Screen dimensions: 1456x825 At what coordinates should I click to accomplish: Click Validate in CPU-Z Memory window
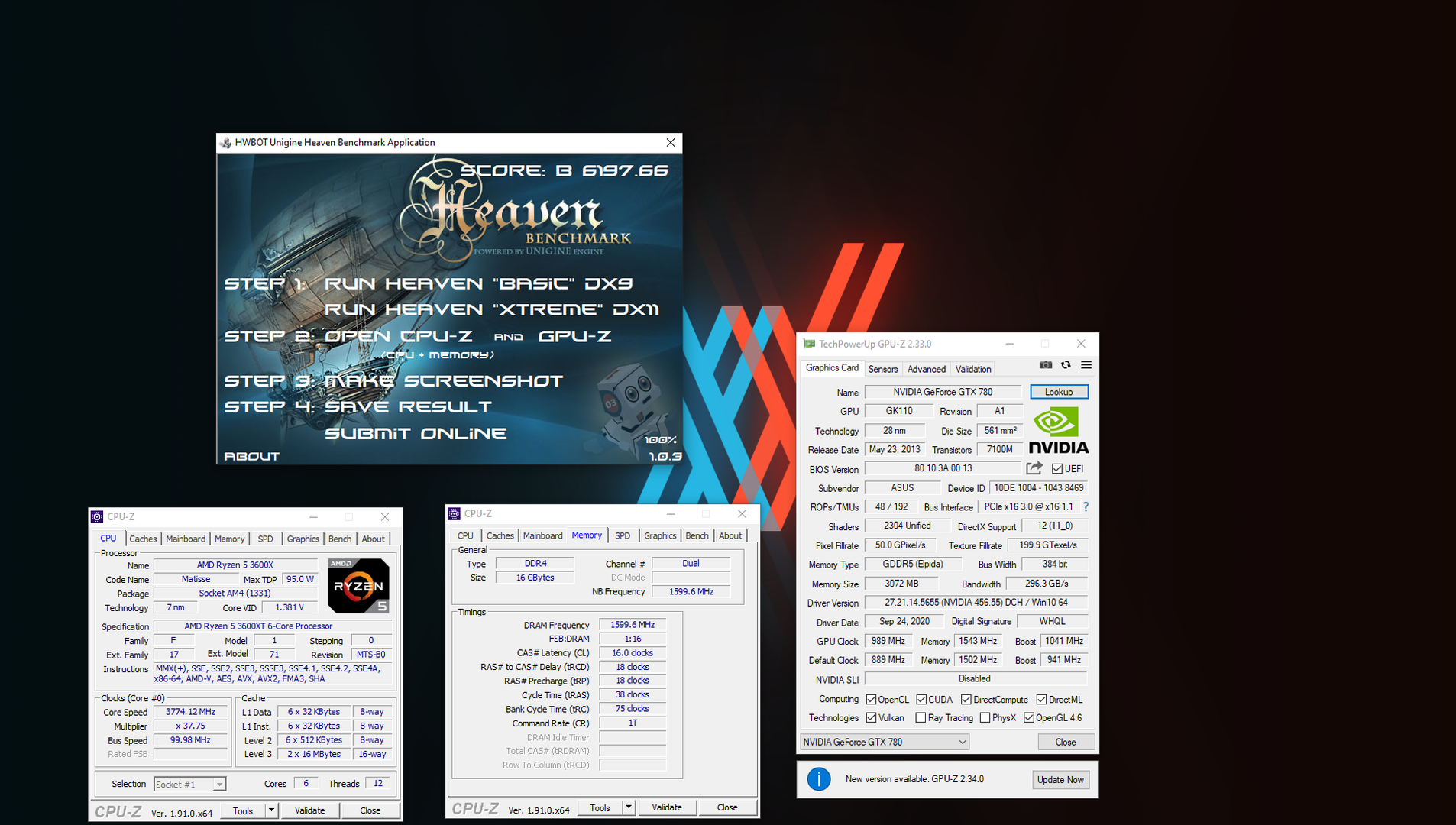click(x=667, y=807)
